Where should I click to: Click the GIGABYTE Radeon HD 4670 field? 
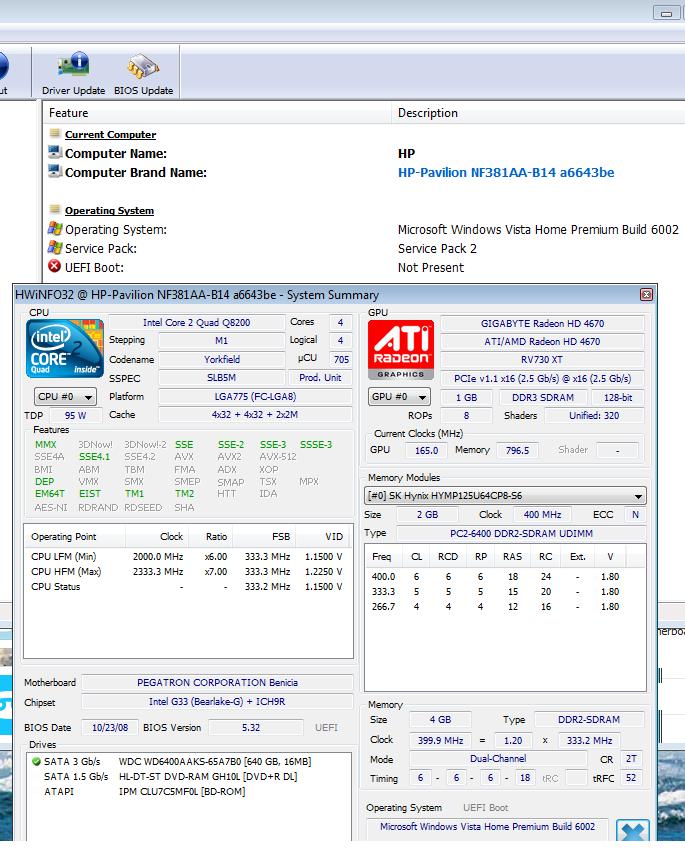click(x=542, y=323)
